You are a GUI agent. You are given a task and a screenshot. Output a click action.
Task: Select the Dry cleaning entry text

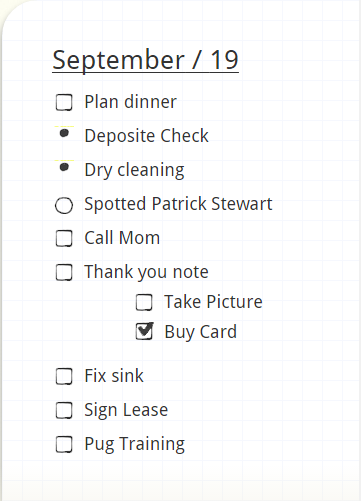coord(134,170)
